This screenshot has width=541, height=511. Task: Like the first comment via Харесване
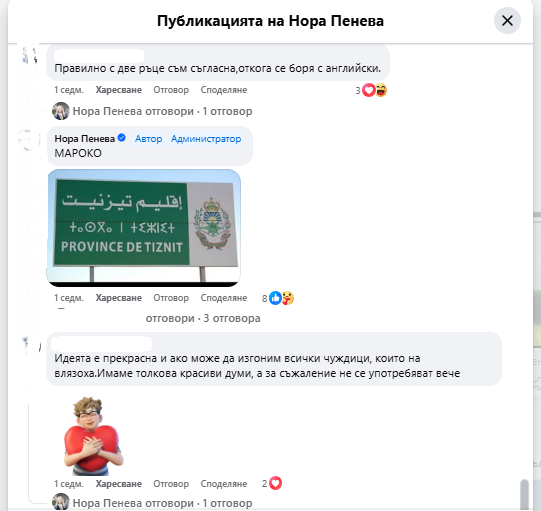click(119, 90)
